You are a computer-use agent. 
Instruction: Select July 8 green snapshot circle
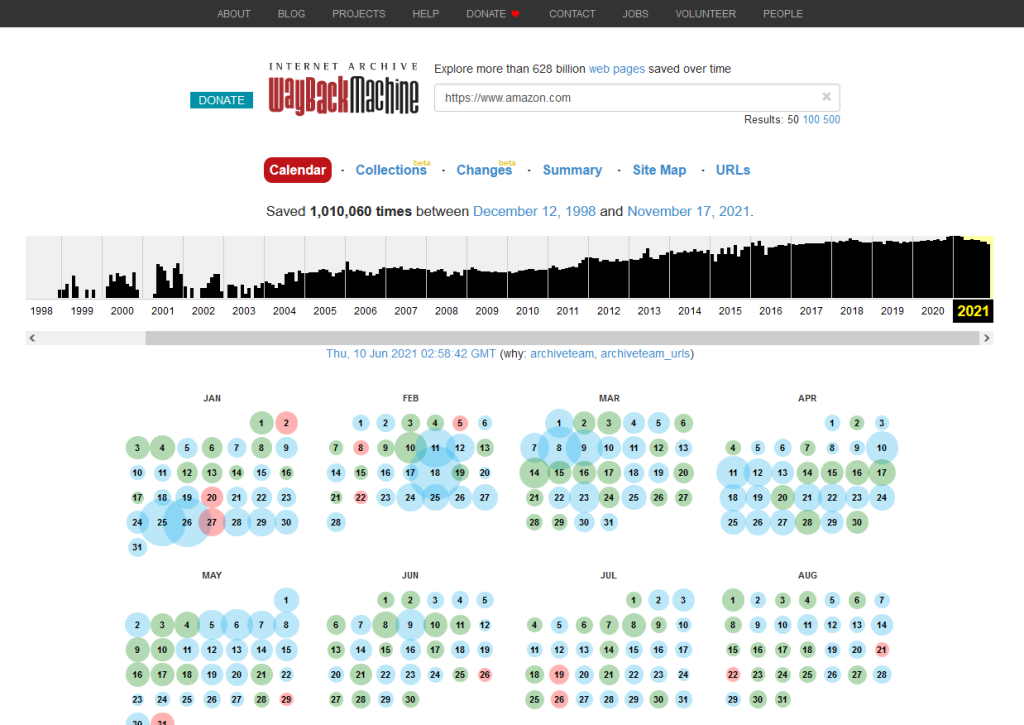coord(633,624)
